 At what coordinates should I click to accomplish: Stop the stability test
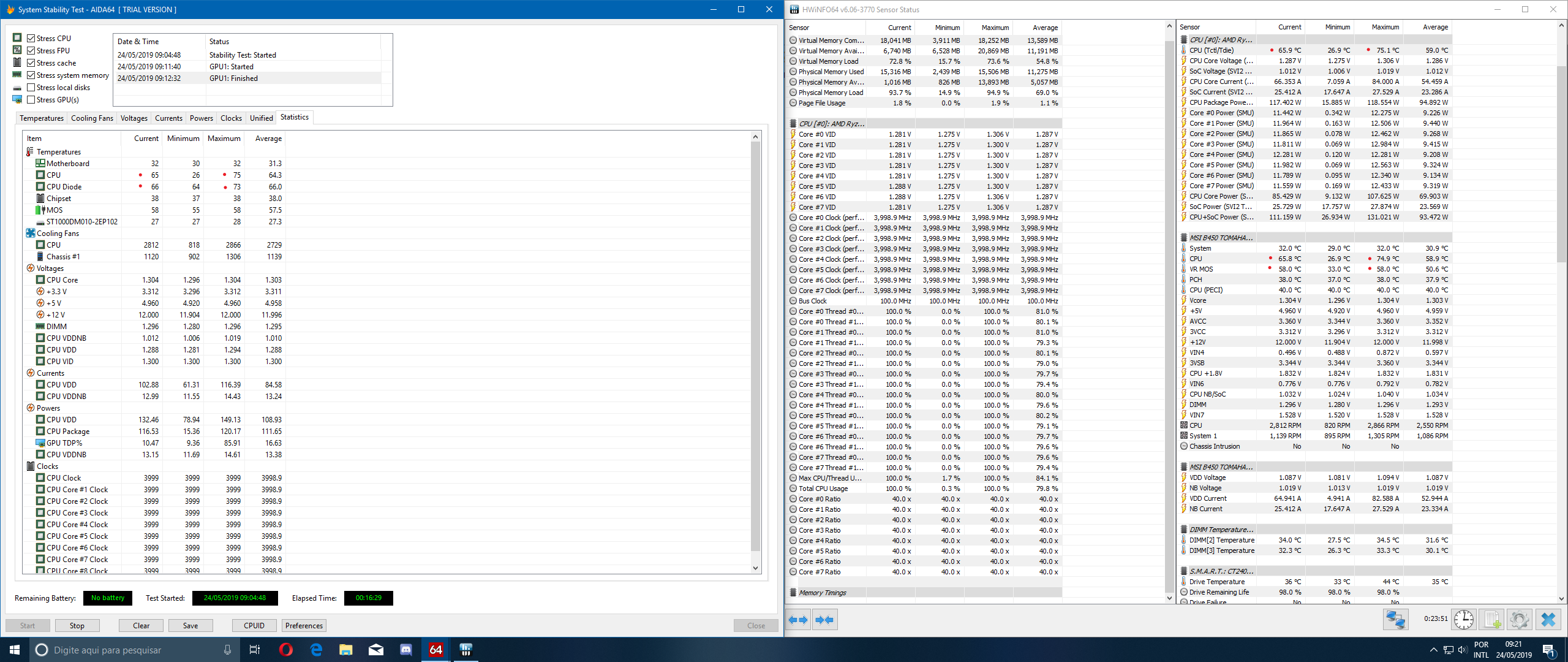77,625
